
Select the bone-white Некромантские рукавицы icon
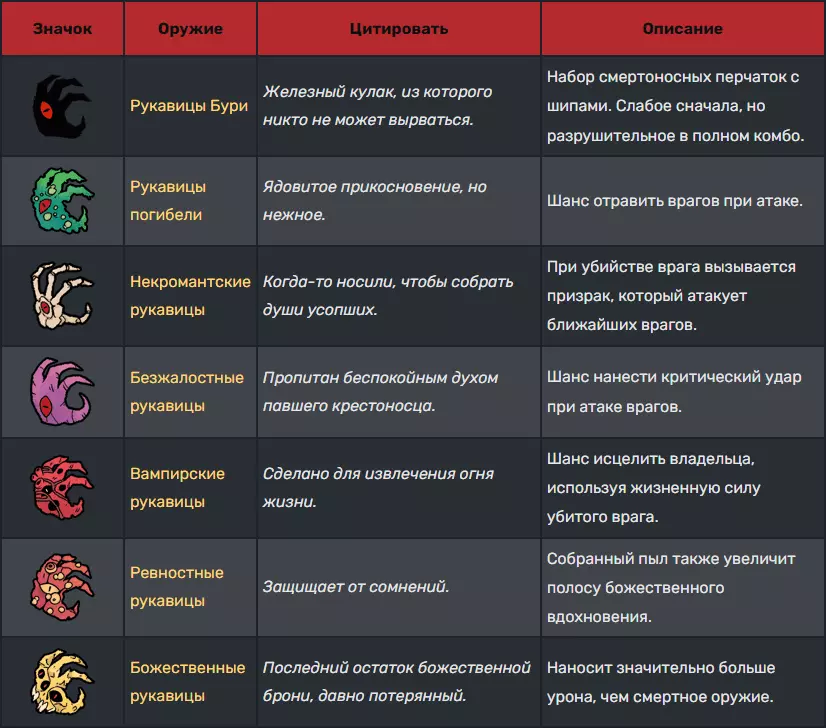pyautogui.click(x=62, y=296)
